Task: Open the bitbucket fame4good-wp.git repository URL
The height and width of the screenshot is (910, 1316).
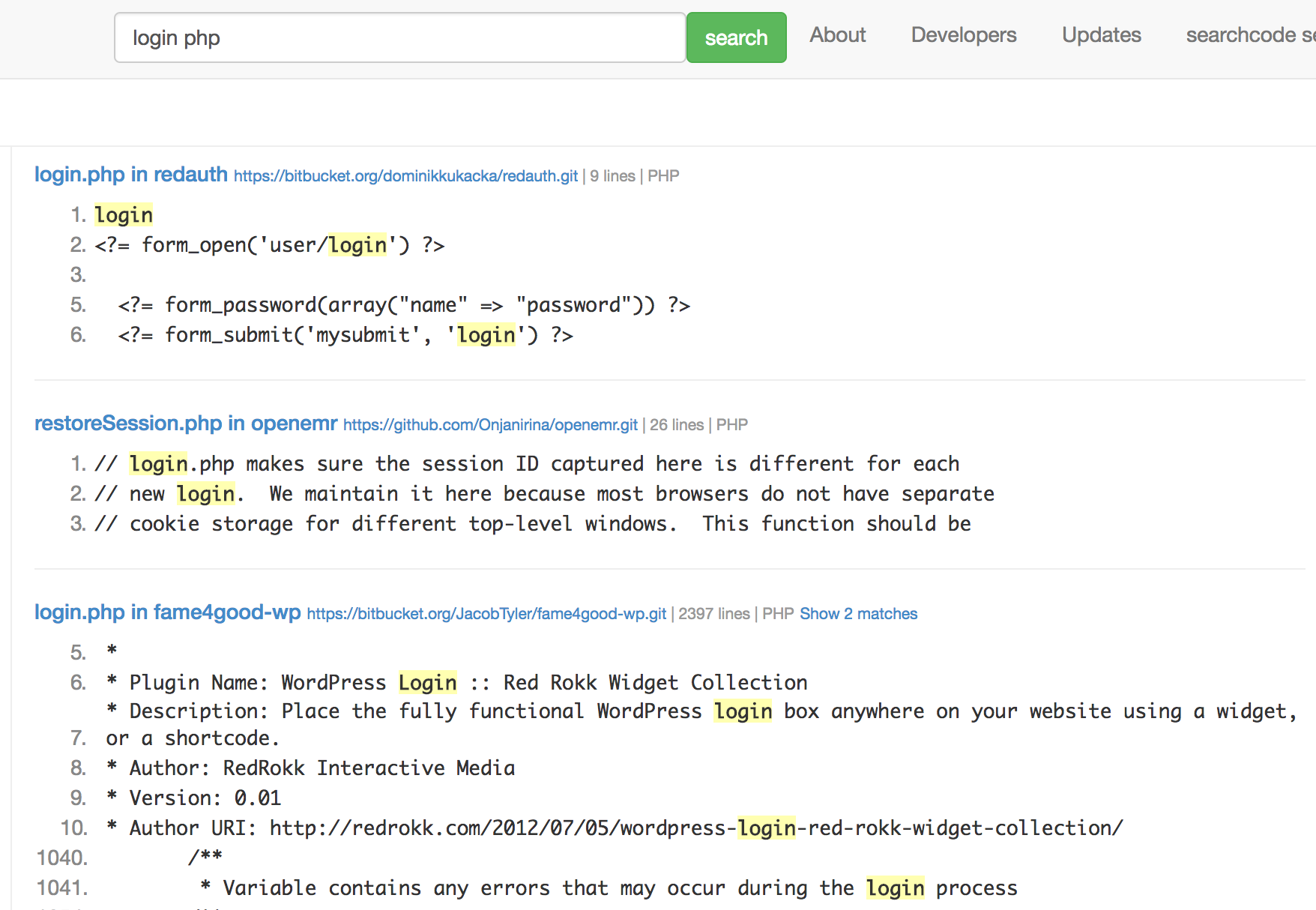Action: (486, 614)
